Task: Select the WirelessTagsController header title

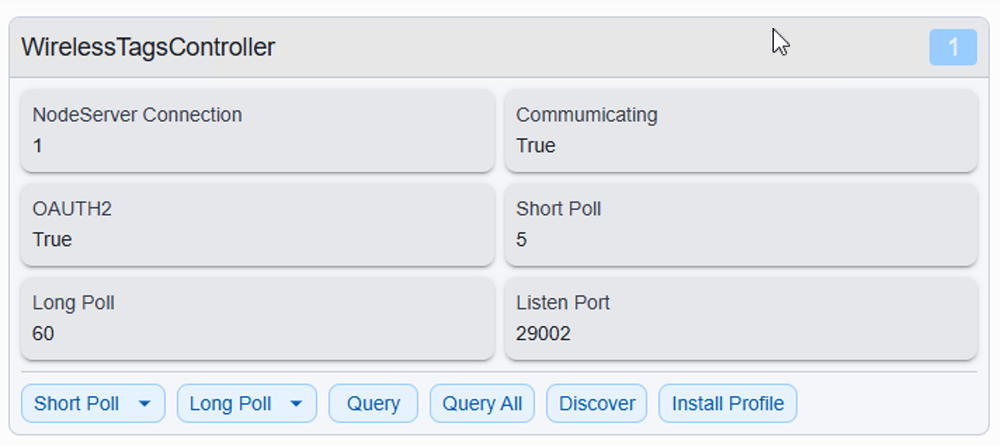Action: tap(148, 47)
